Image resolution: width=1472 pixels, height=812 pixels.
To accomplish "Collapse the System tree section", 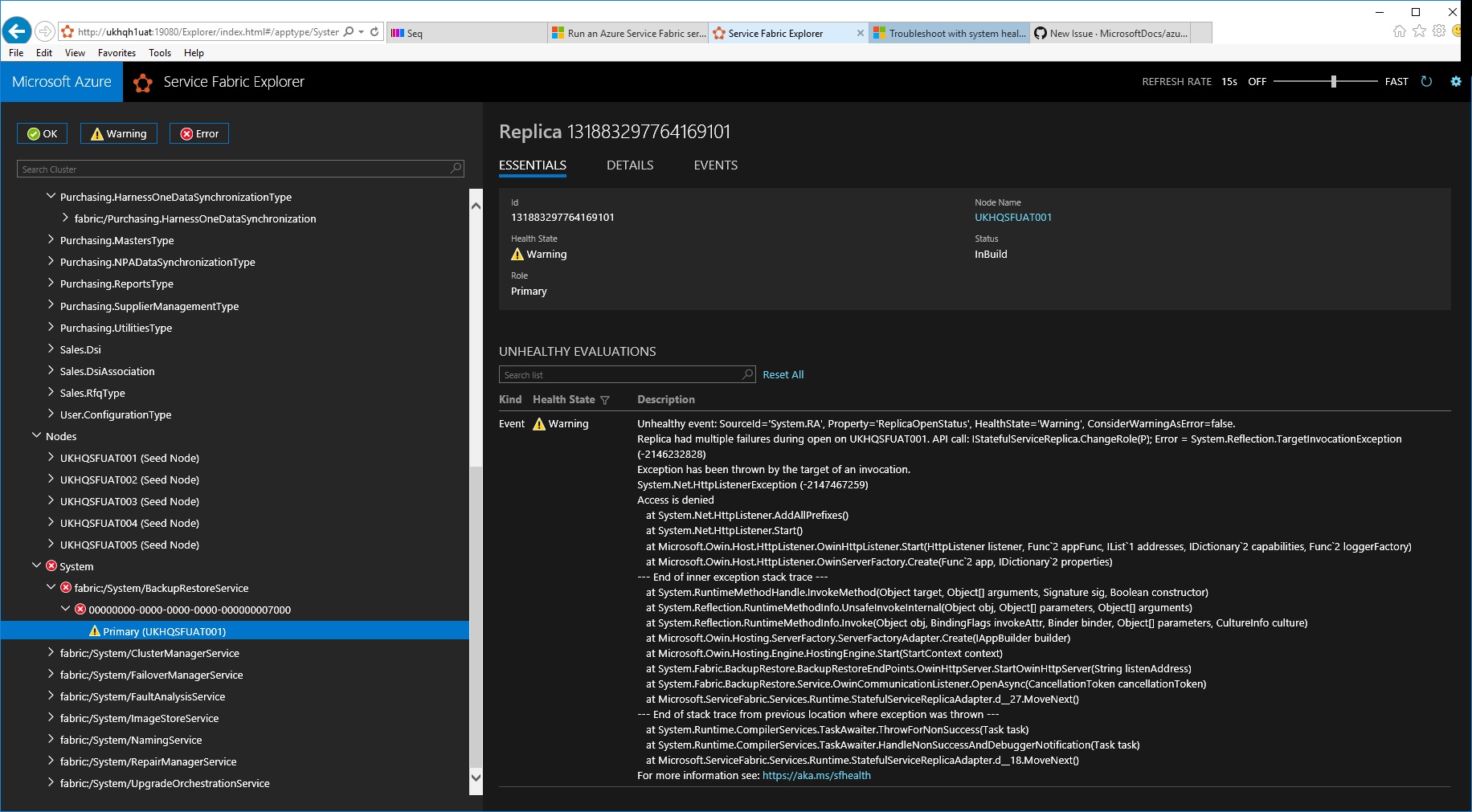I will click(37, 566).
